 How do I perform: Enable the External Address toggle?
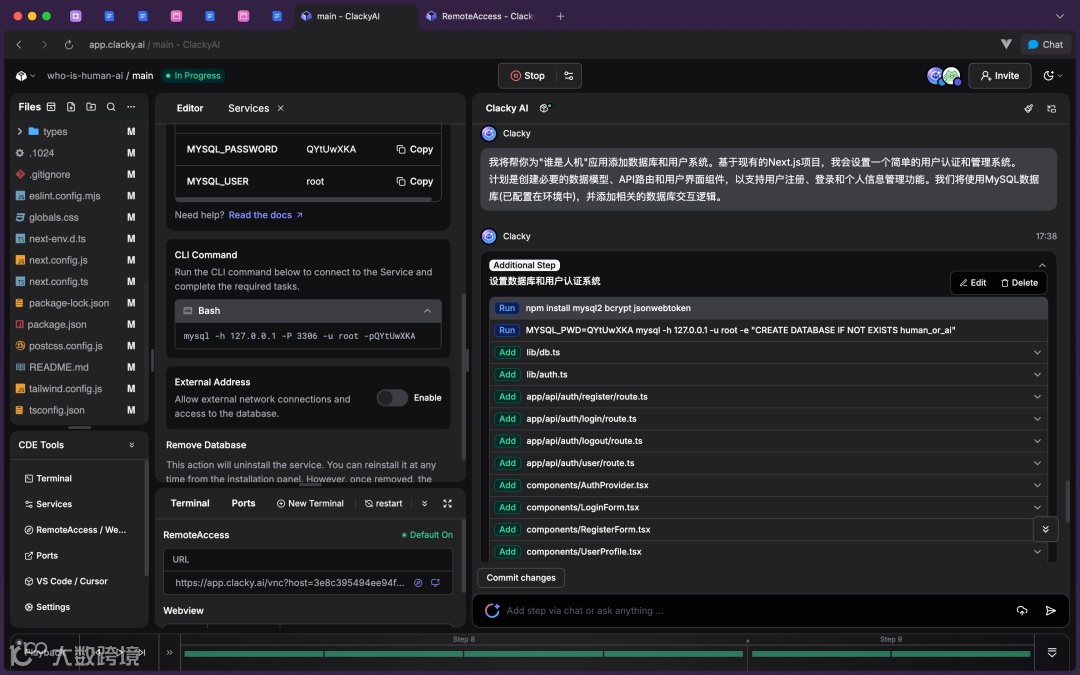pyautogui.click(x=392, y=398)
